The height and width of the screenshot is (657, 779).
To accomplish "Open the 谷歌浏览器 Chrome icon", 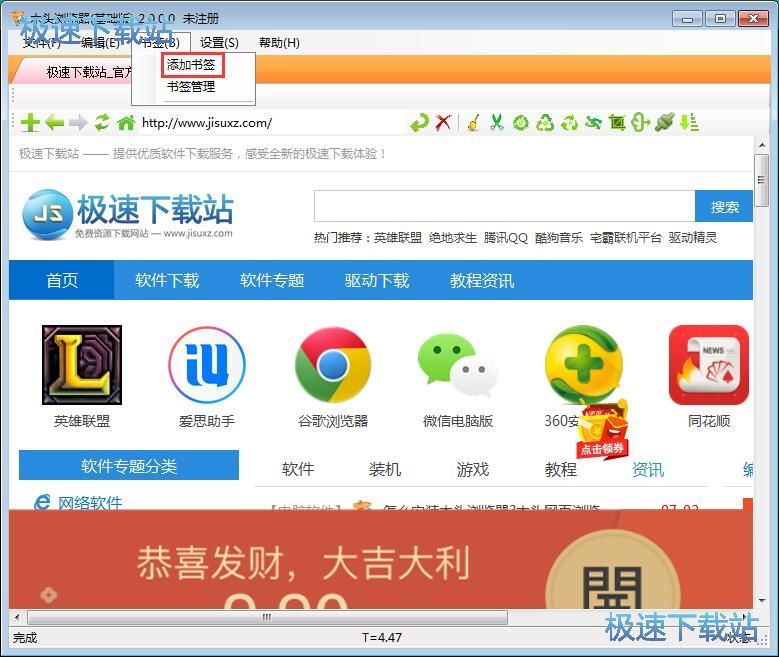I will (332, 365).
